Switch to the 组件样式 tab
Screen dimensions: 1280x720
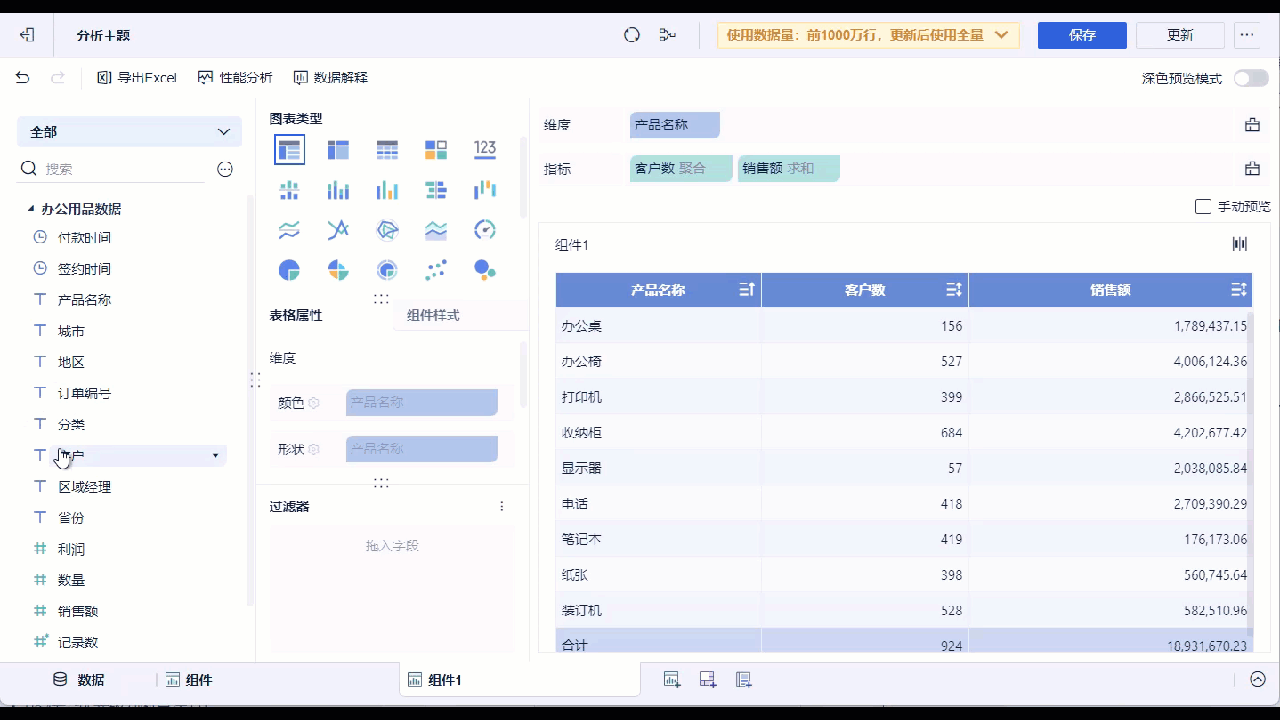433,315
